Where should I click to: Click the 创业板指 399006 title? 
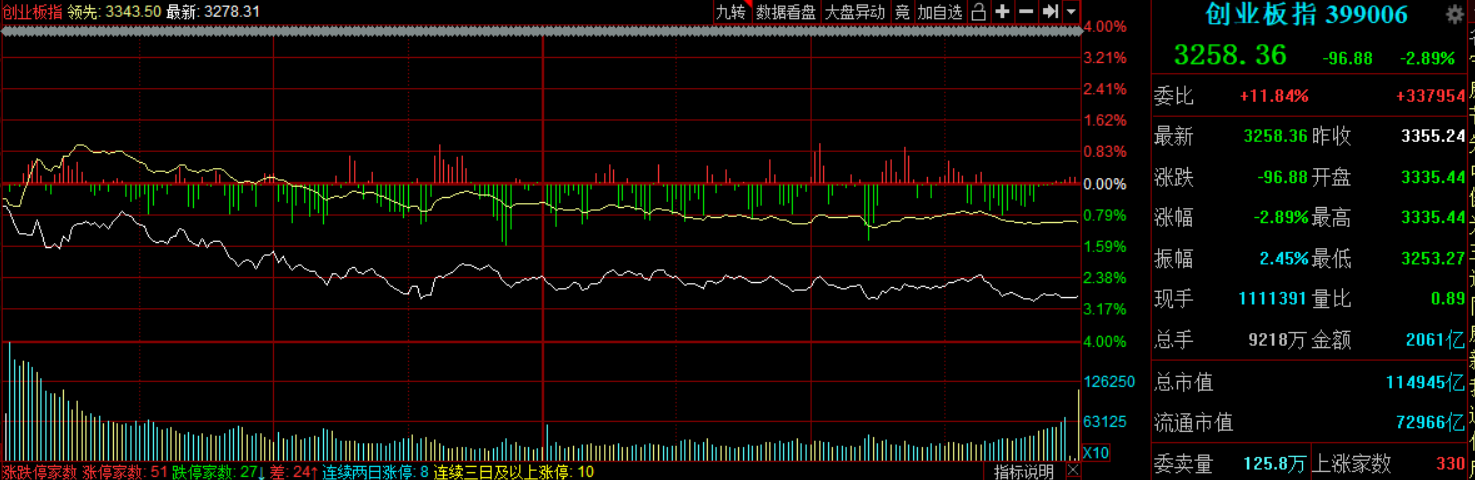1306,14
